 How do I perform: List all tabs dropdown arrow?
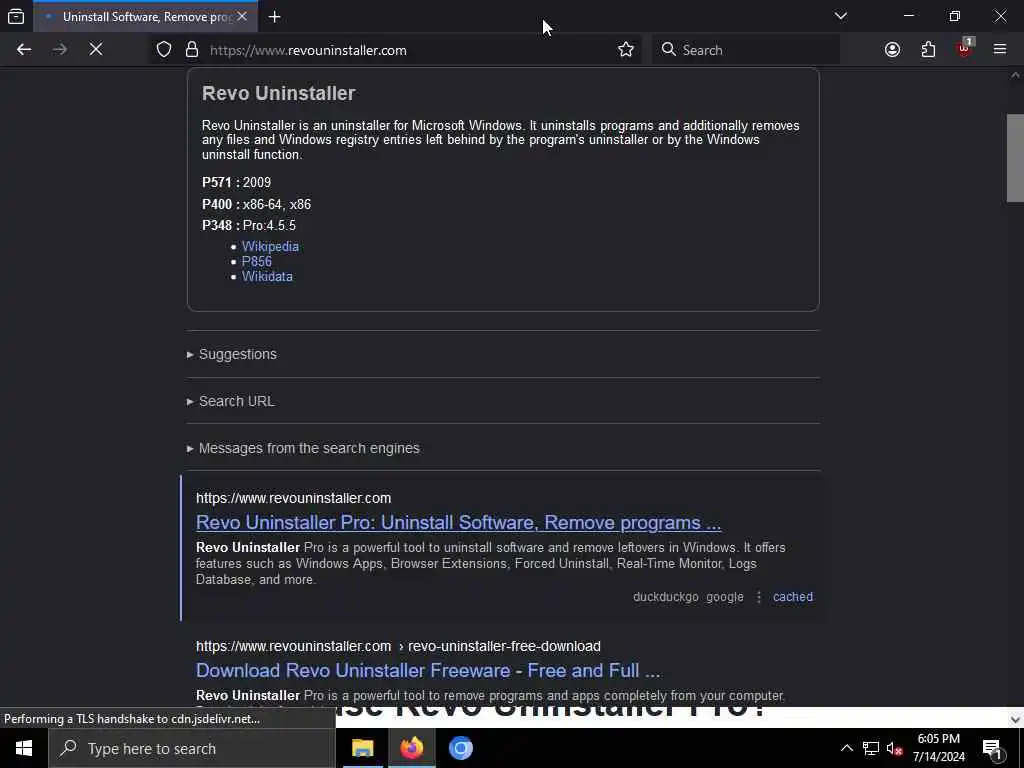click(x=841, y=16)
